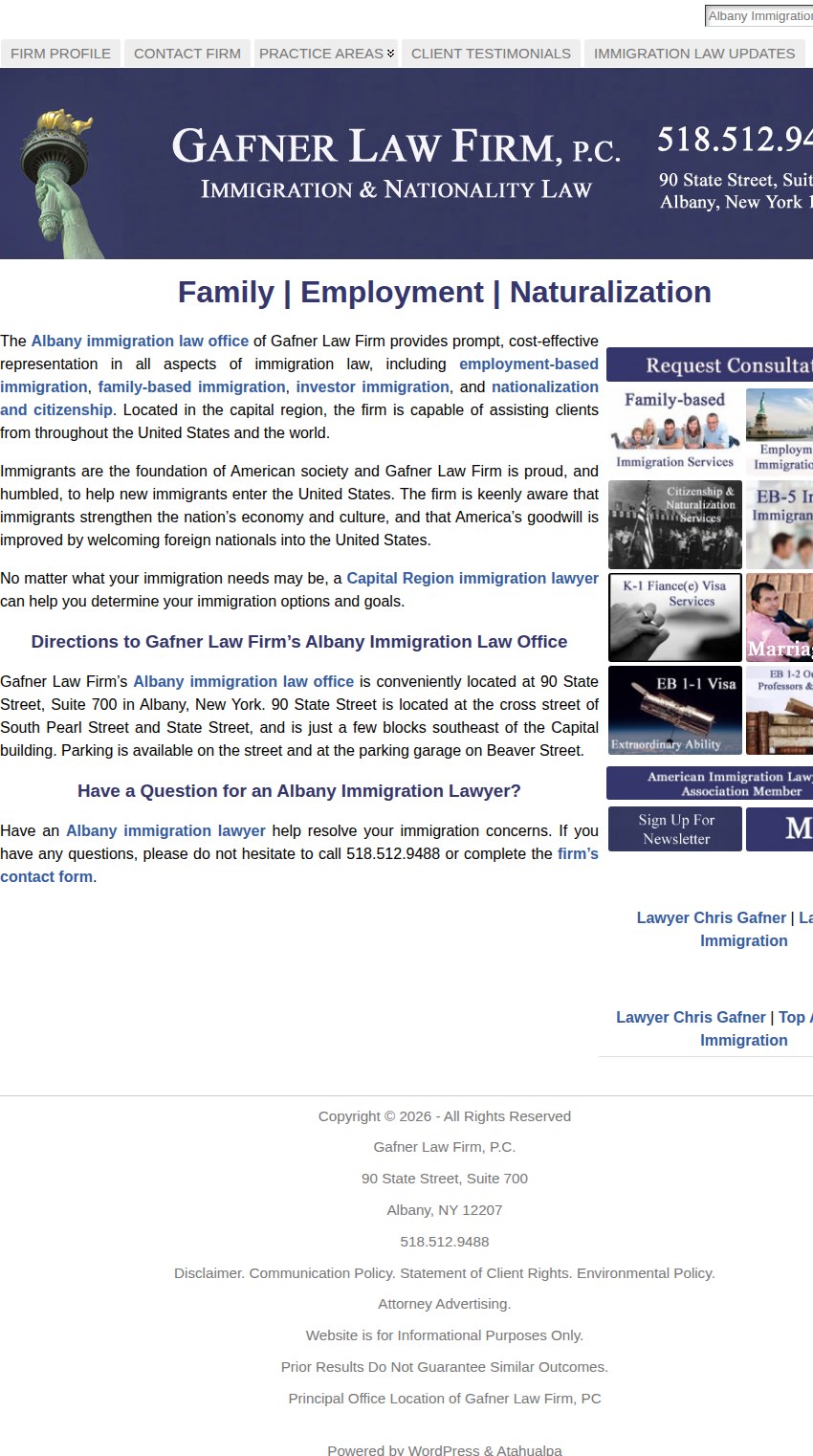Click footer text 'Gafner Law Firm, P.C.'

pos(445,1147)
